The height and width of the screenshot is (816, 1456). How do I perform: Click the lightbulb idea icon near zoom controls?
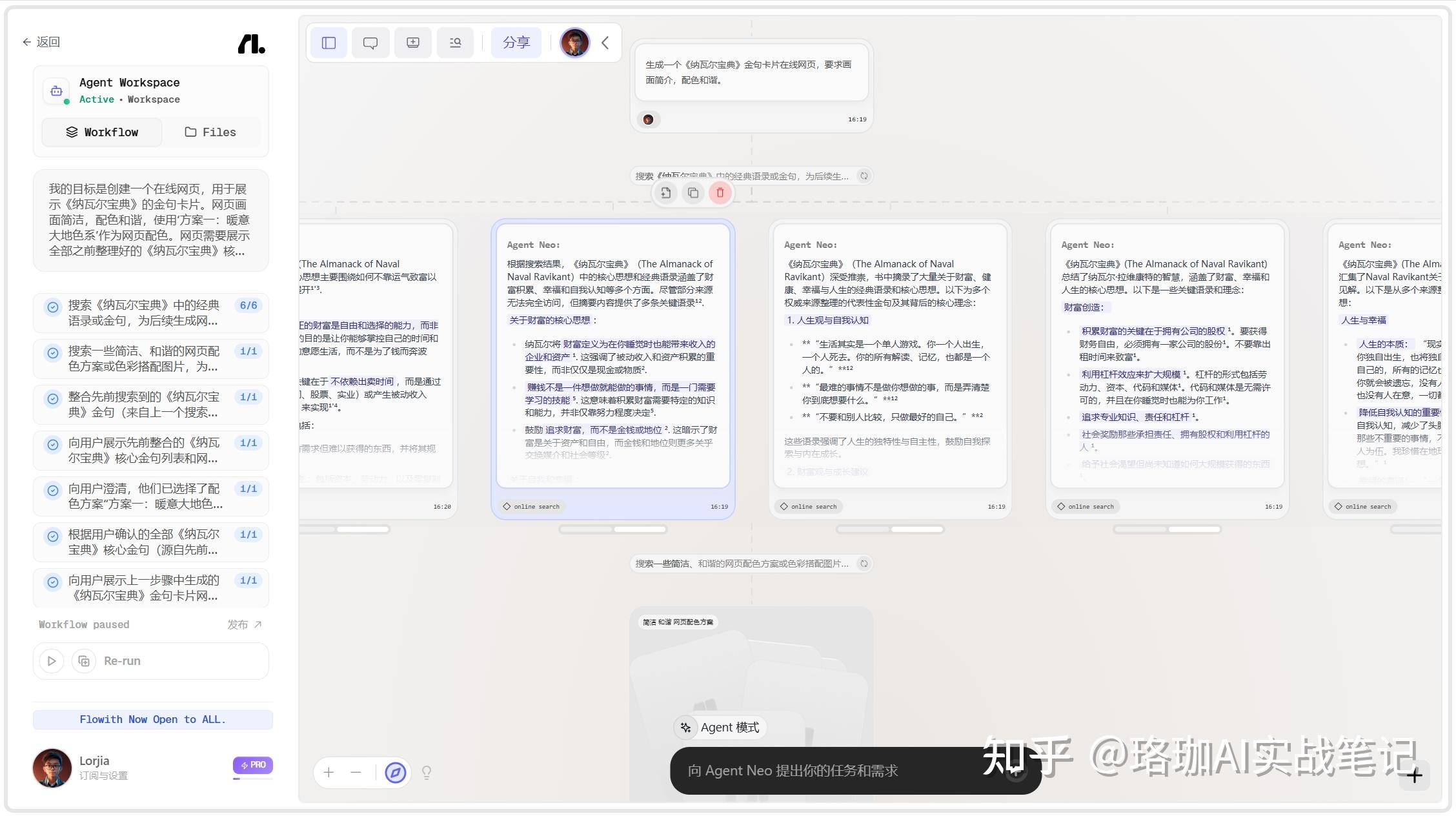pos(426,772)
